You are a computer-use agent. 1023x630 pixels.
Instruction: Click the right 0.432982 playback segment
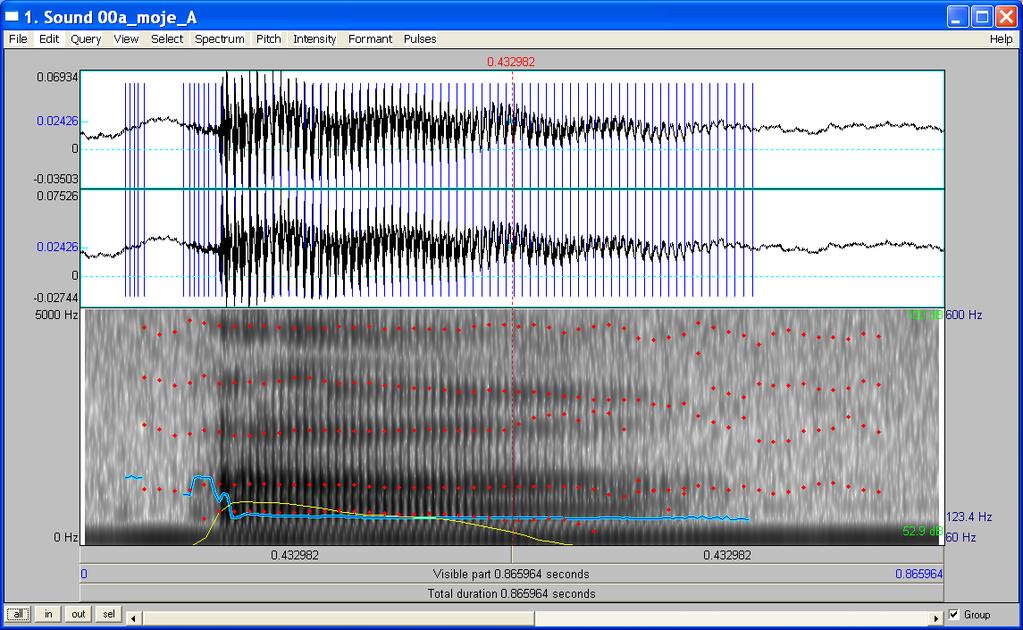727,555
